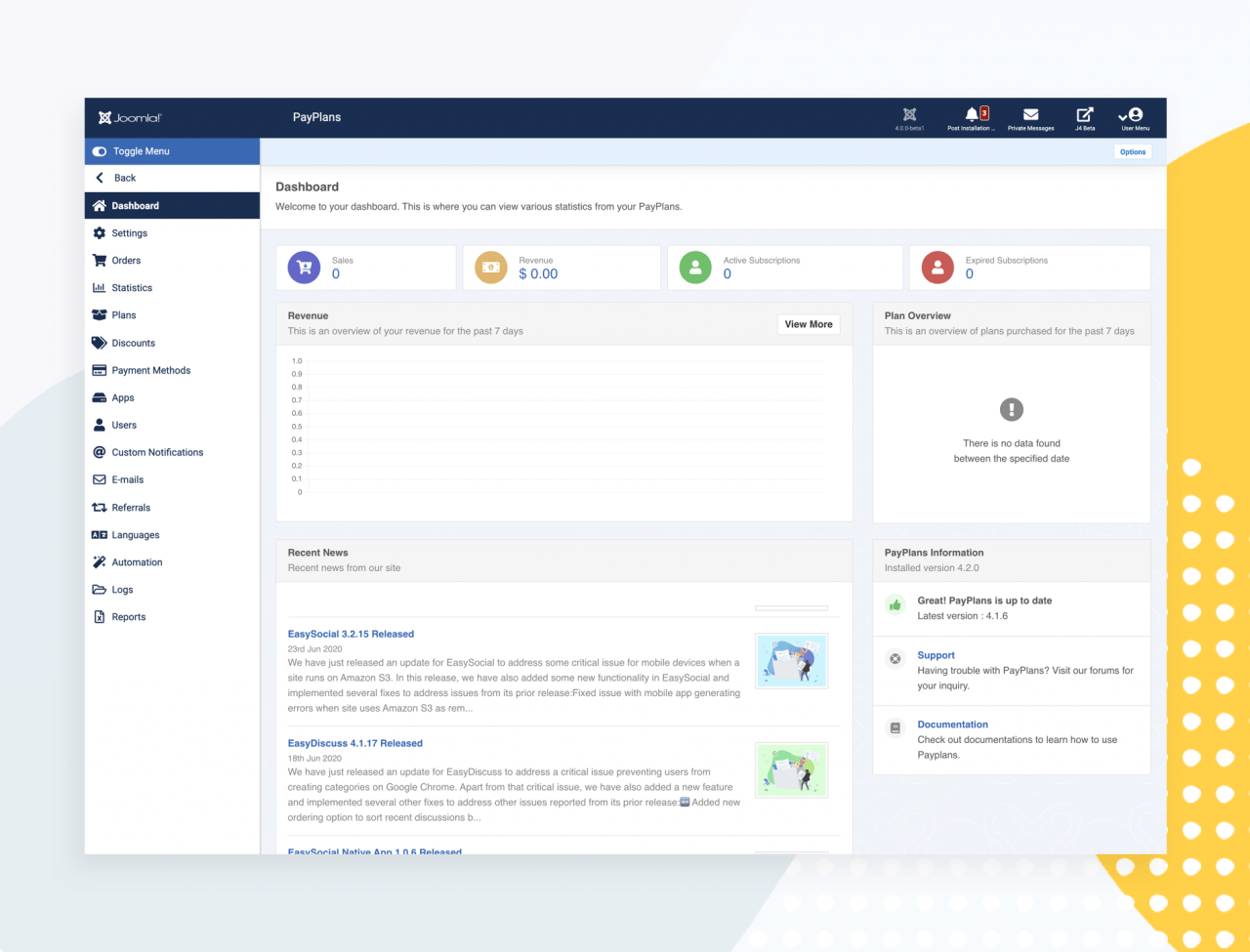Click the Discounts tag icon
The image size is (1250, 952).
coord(99,343)
